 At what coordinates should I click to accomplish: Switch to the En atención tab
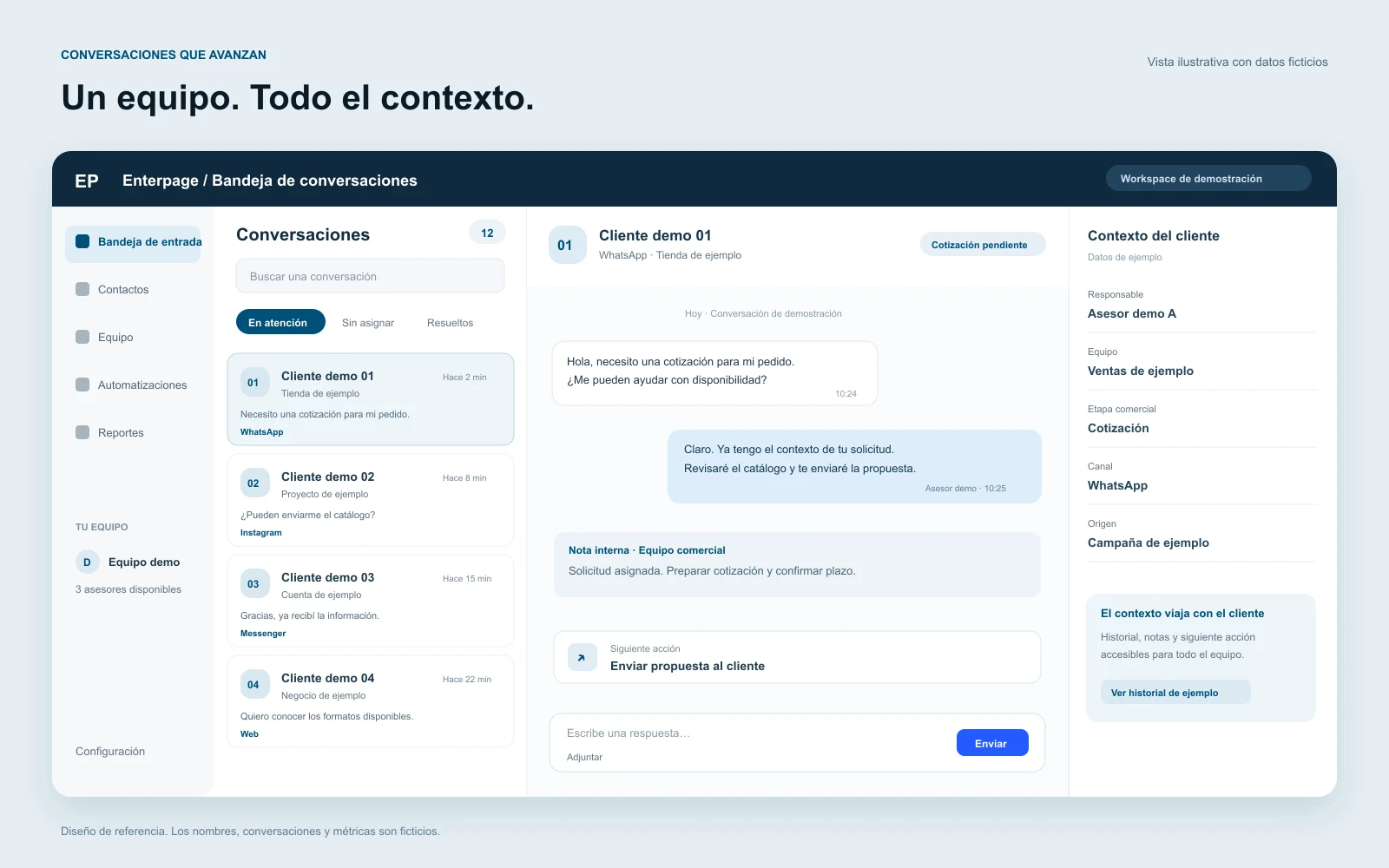click(280, 322)
